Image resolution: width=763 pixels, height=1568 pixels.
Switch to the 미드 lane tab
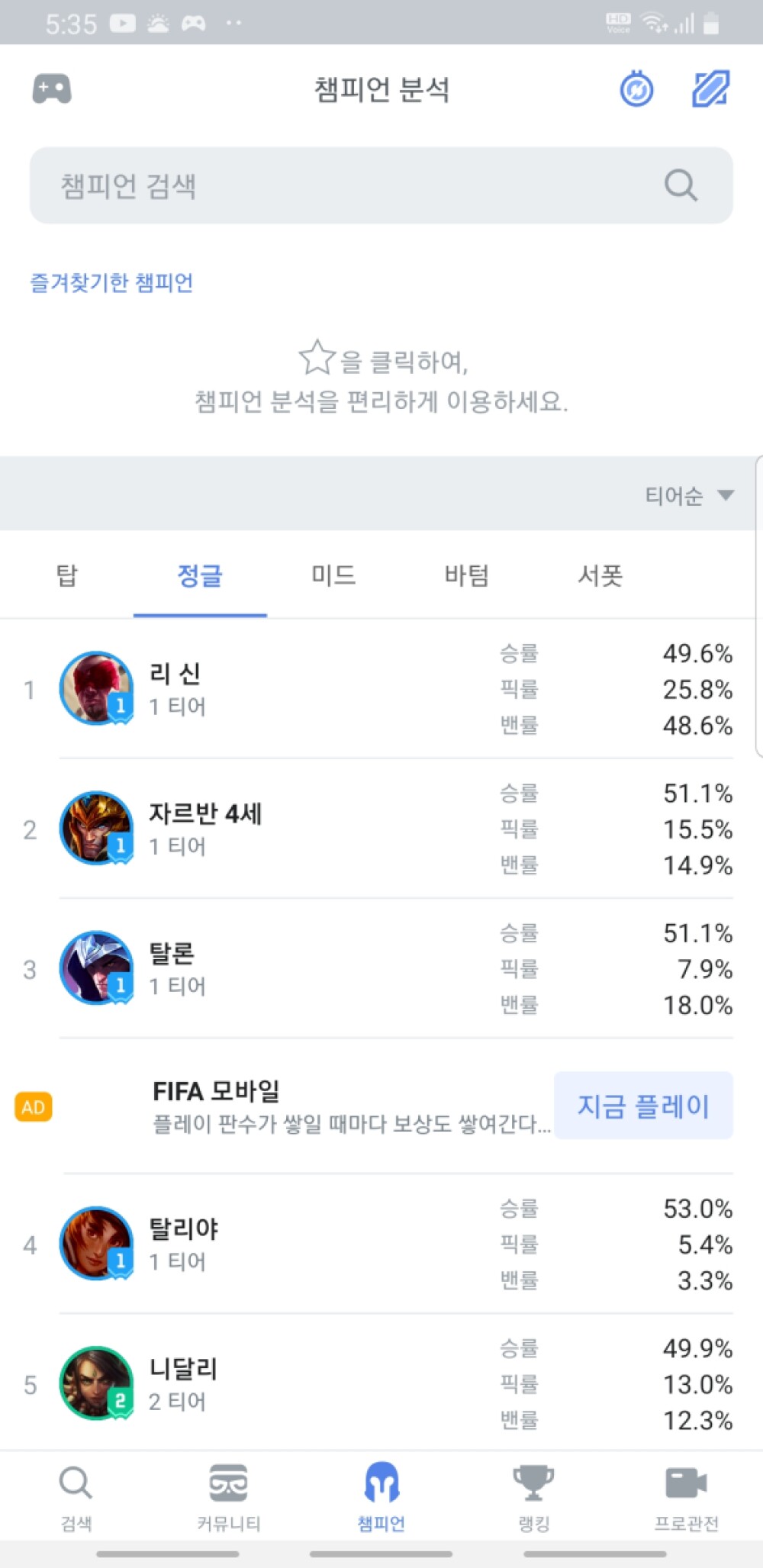click(x=333, y=575)
